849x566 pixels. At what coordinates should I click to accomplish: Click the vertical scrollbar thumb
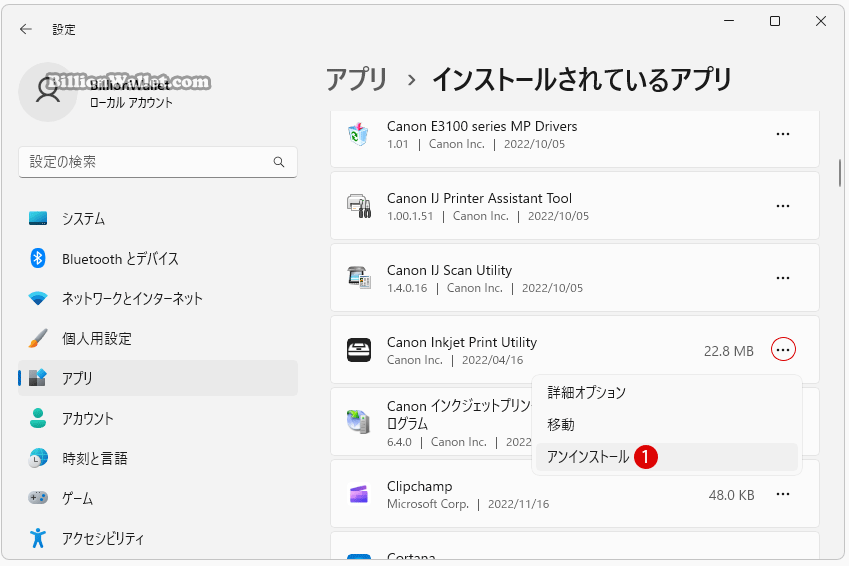point(840,173)
